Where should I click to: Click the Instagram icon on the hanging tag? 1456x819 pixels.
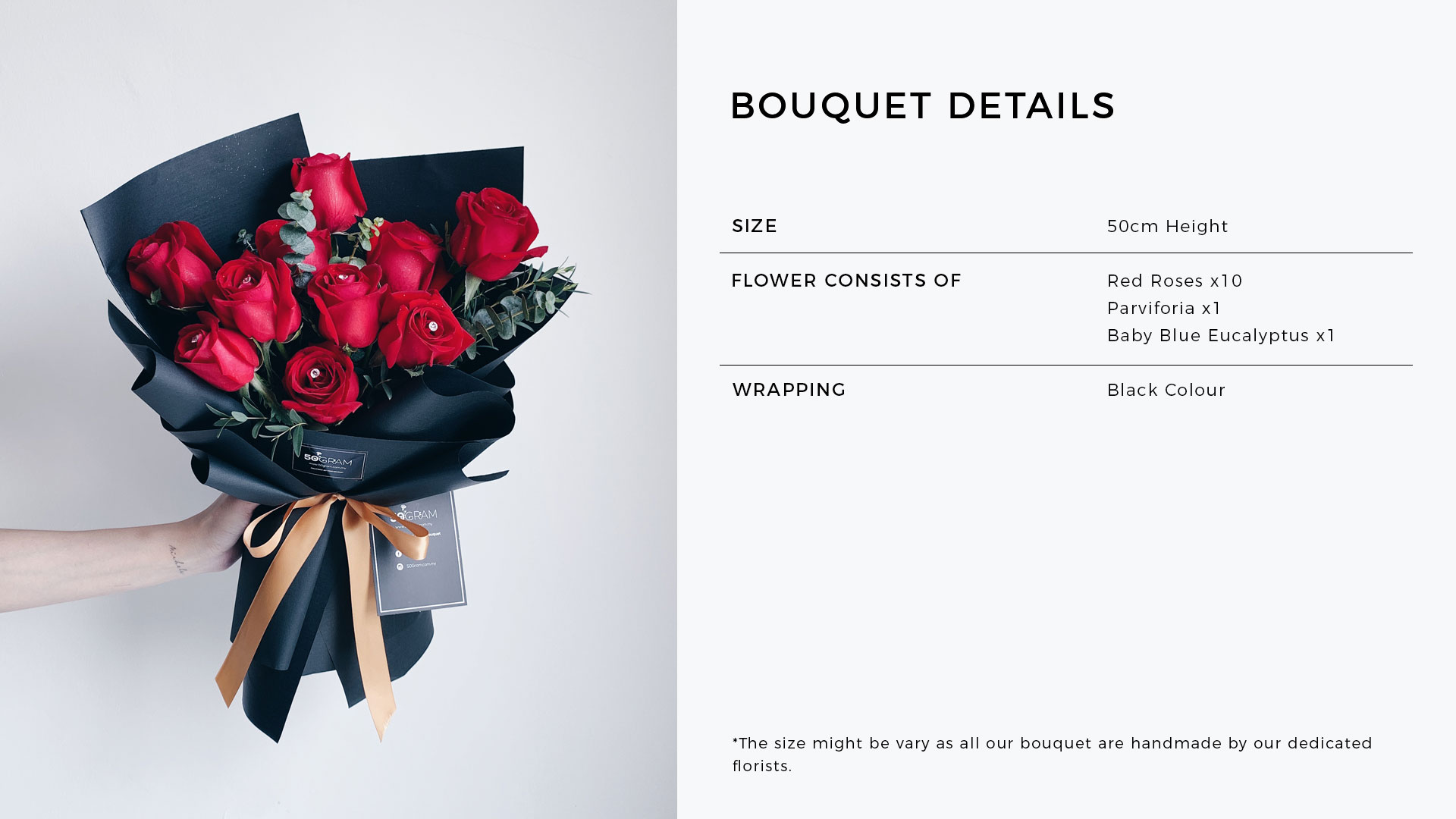(400, 566)
